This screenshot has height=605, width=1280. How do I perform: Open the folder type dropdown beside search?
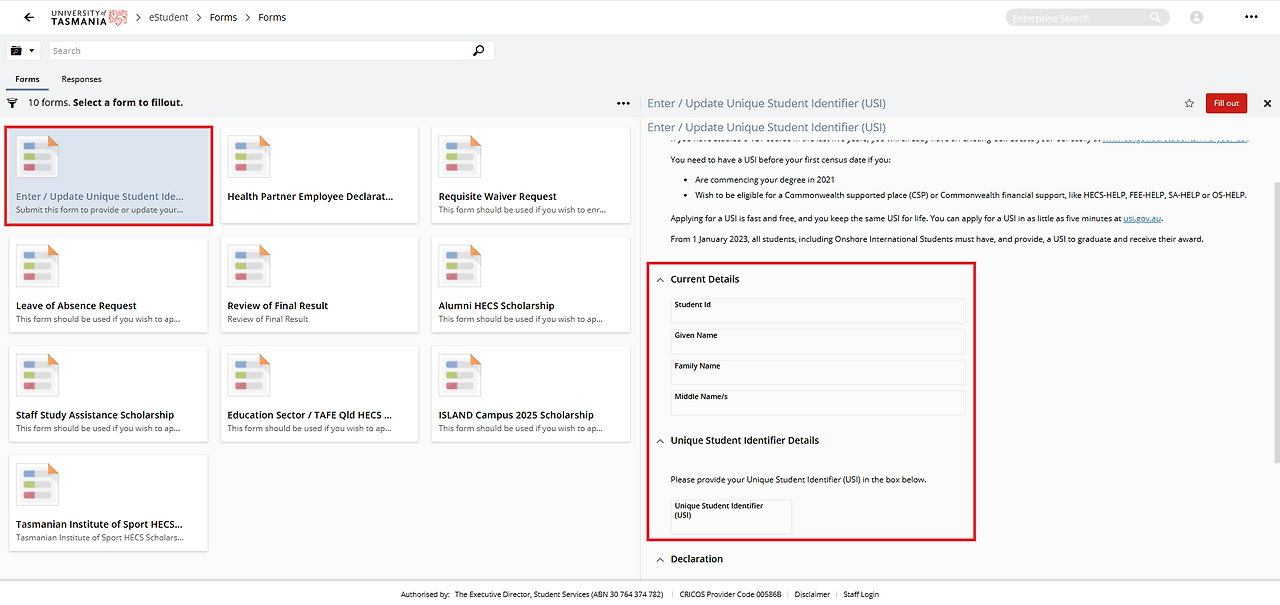pyautogui.click(x=22, y=51)
